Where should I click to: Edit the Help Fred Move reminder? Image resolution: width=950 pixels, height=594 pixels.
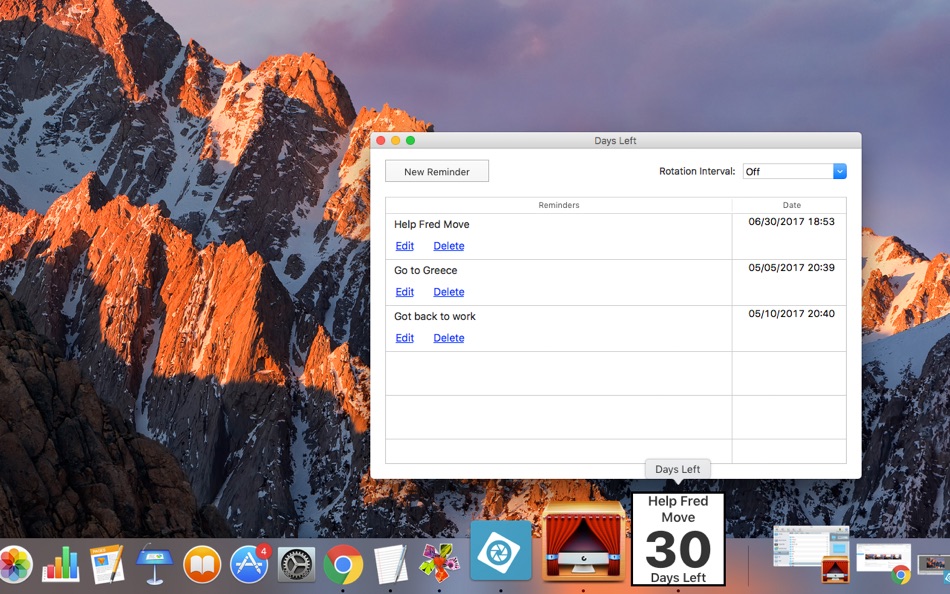pyautogui.click(x=404, y=246)
